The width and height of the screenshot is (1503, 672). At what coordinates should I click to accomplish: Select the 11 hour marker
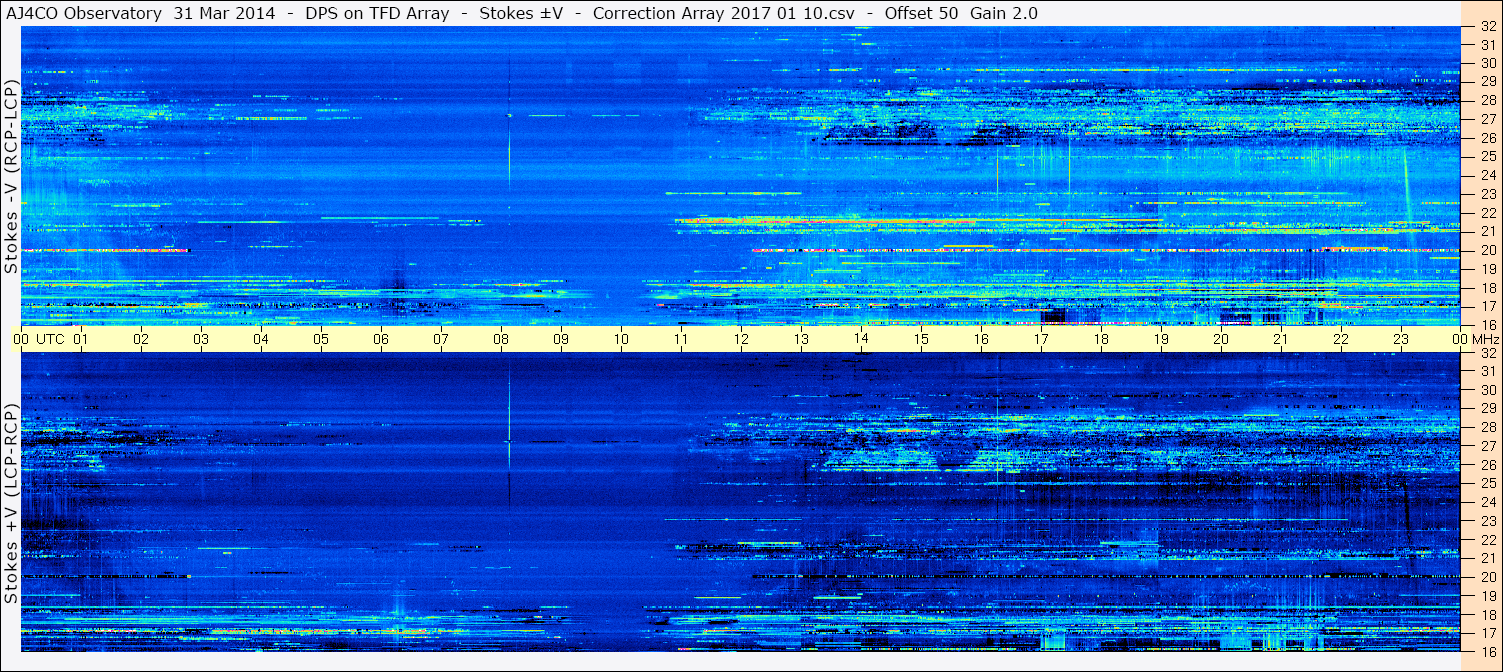[681, 339]
